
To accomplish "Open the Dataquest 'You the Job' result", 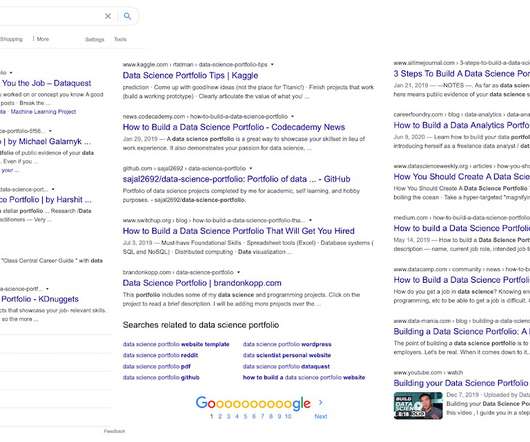I will point(46,83).
